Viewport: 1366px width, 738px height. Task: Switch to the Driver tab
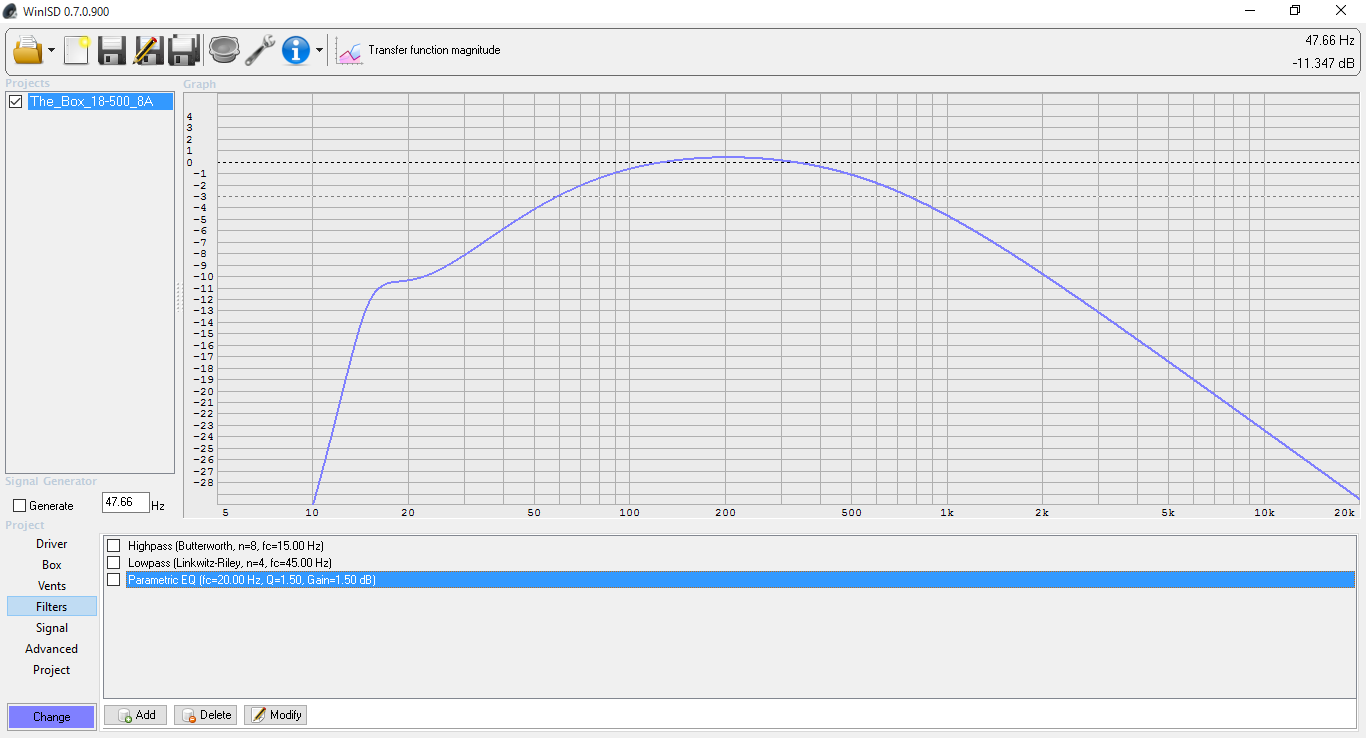pos(52,544)
